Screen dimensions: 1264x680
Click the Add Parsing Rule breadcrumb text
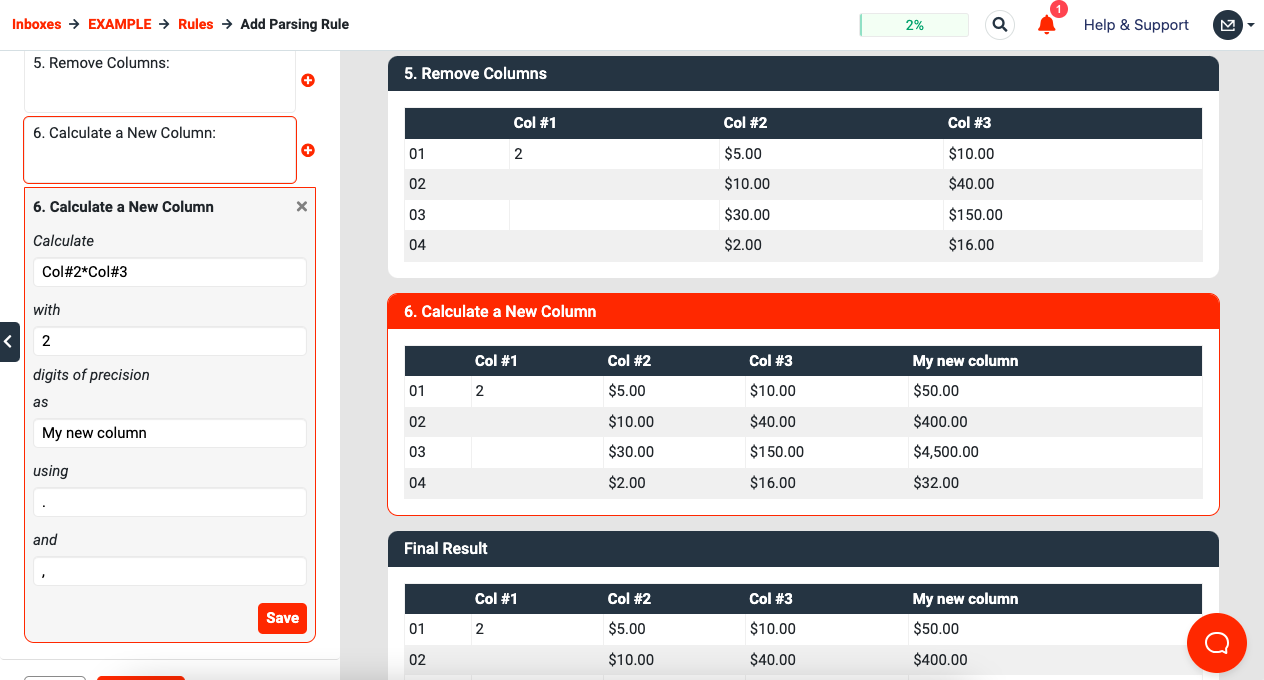tap(295, 24)
